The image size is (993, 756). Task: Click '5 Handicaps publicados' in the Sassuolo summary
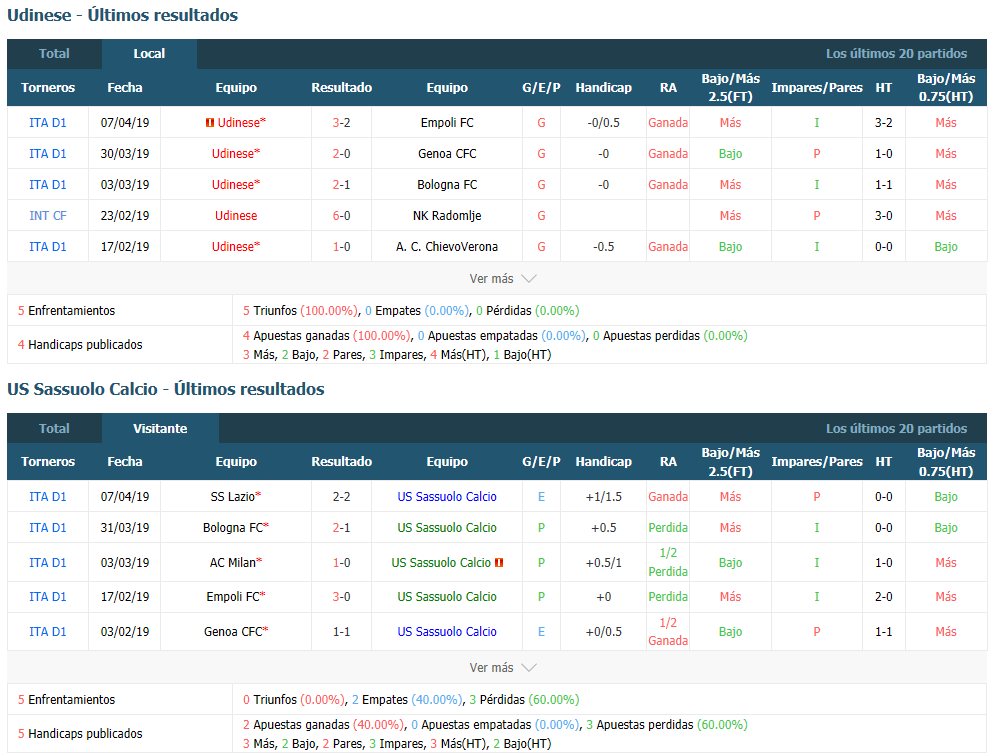pyautogui.click(x=80, y=733)
